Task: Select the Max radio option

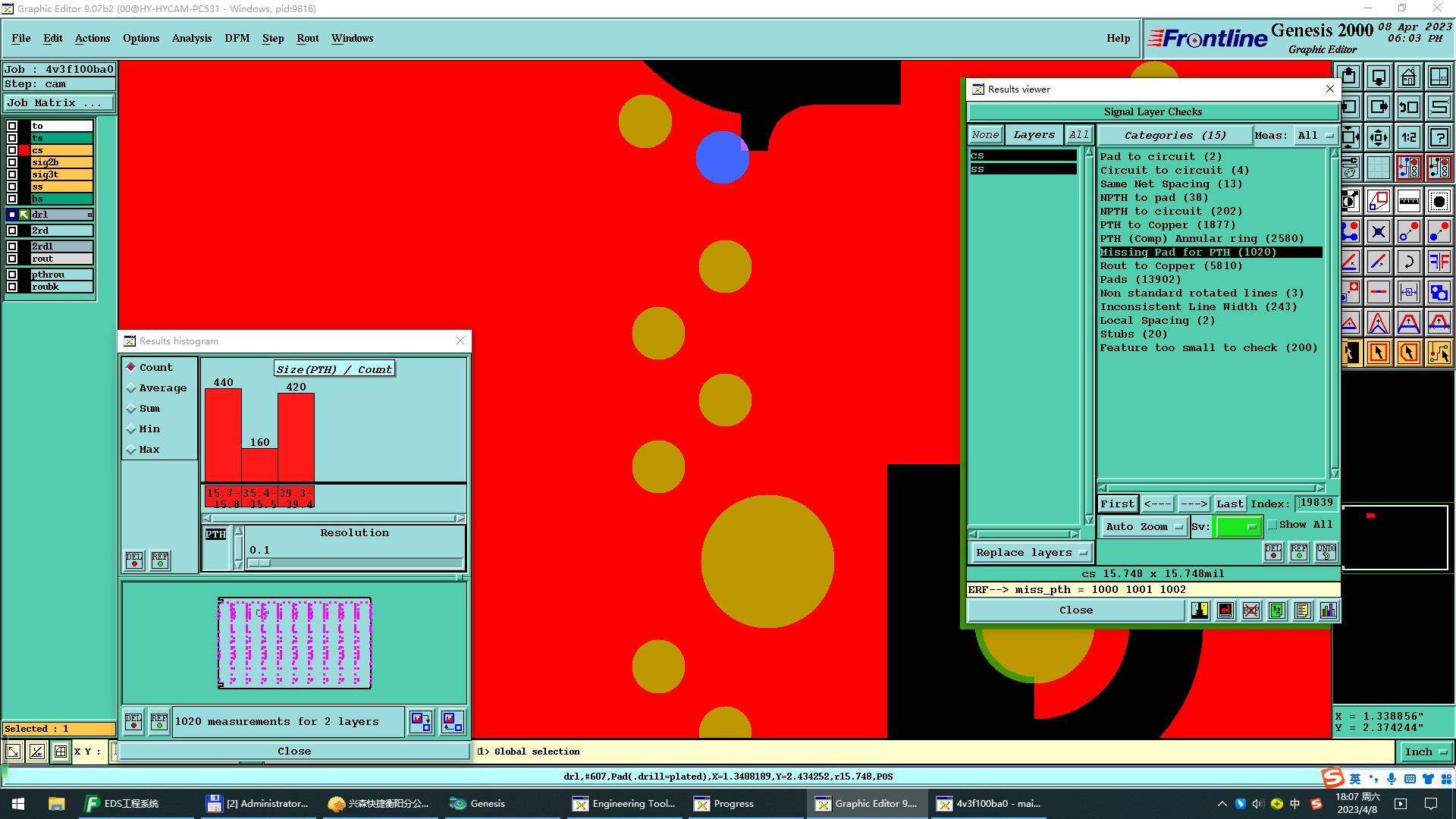Action: [131, 450]
